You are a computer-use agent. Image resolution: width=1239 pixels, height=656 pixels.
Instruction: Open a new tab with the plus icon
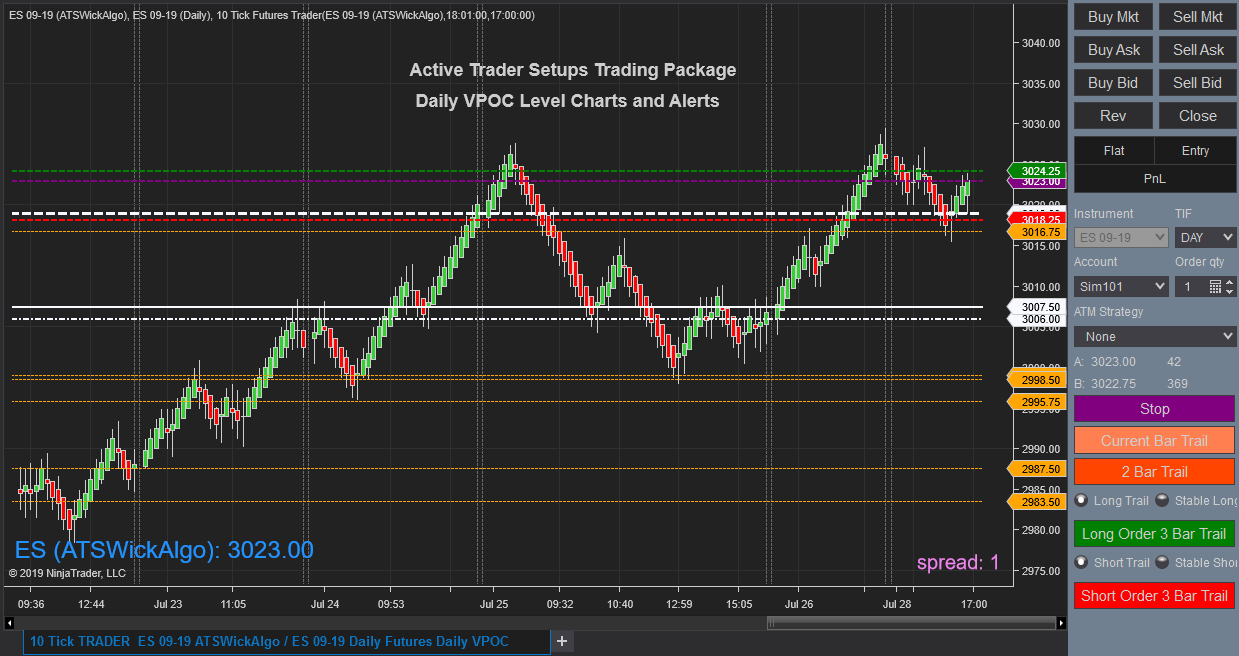tap(560, 641)
